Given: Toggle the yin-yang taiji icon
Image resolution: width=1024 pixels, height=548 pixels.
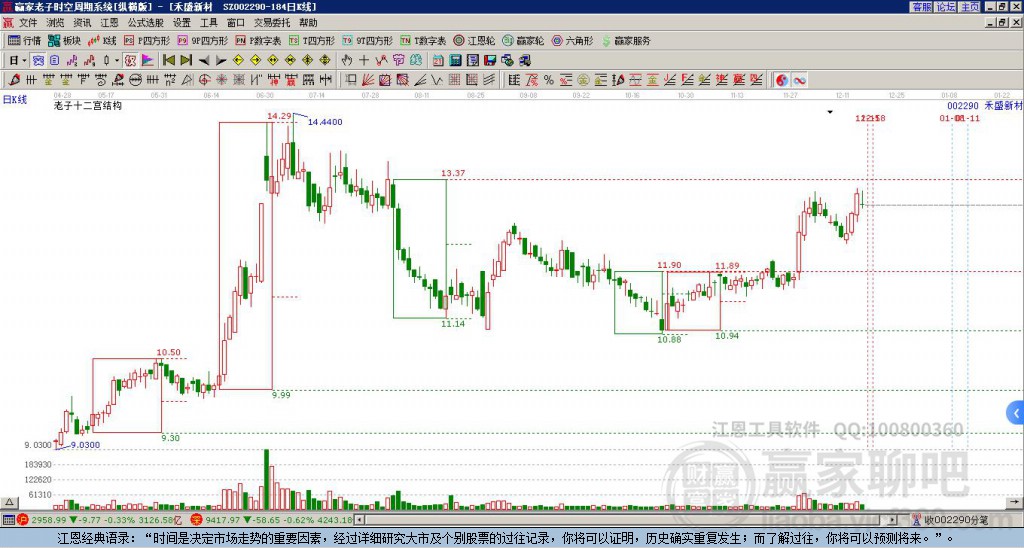Looking at the screenshot, I should click(782, 80).
